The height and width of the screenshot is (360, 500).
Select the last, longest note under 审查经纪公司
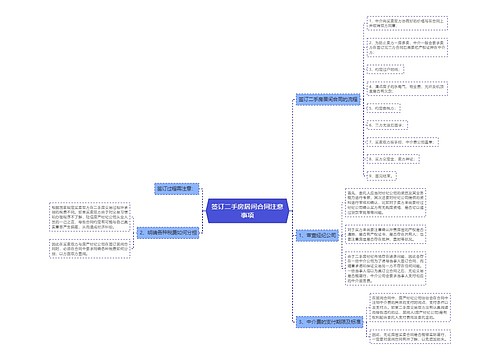pos(385,269)
